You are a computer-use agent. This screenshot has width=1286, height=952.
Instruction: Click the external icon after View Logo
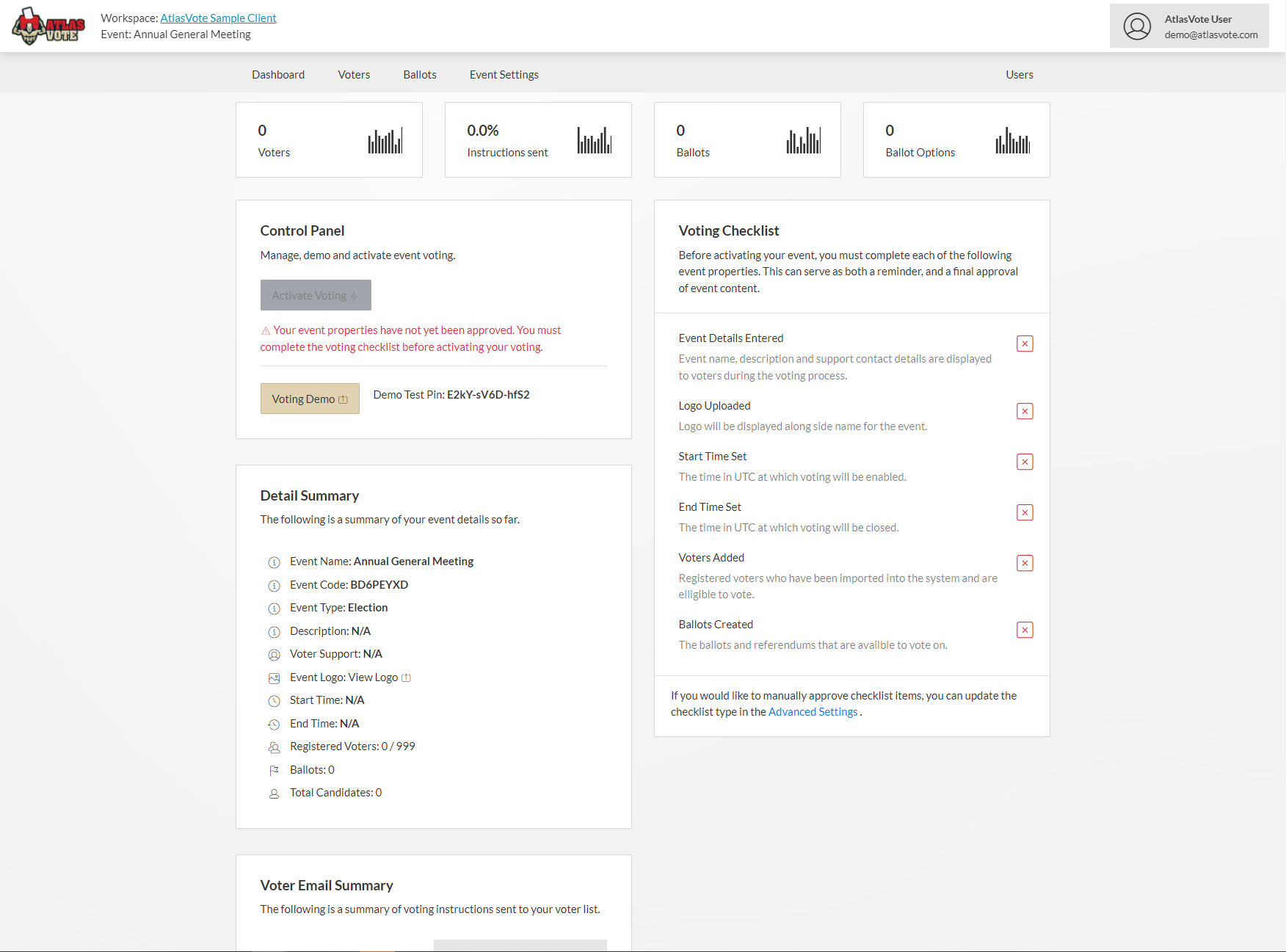coord(406,678)
